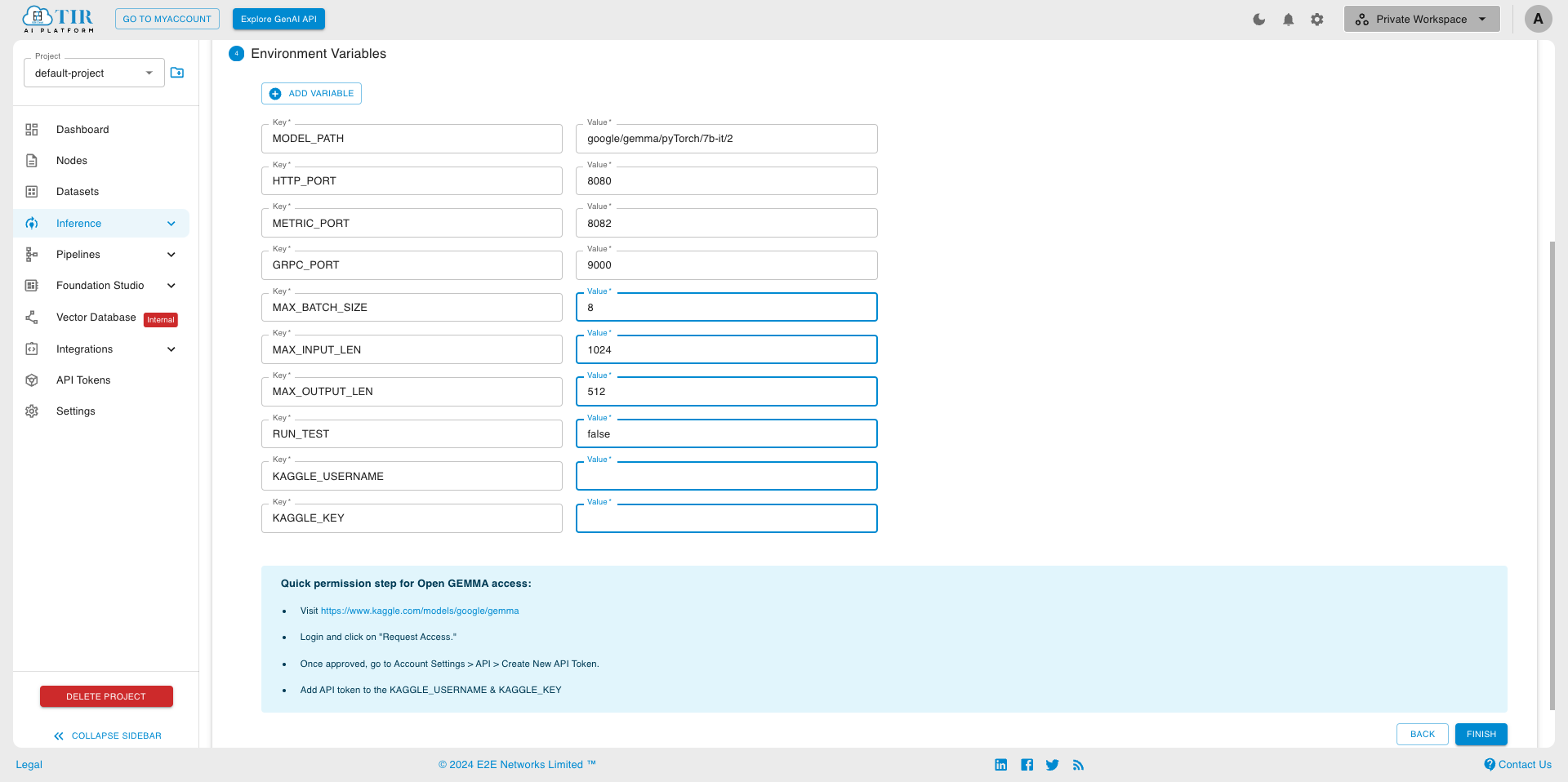Click the KAGGLE_USERNAME value field

727,476
